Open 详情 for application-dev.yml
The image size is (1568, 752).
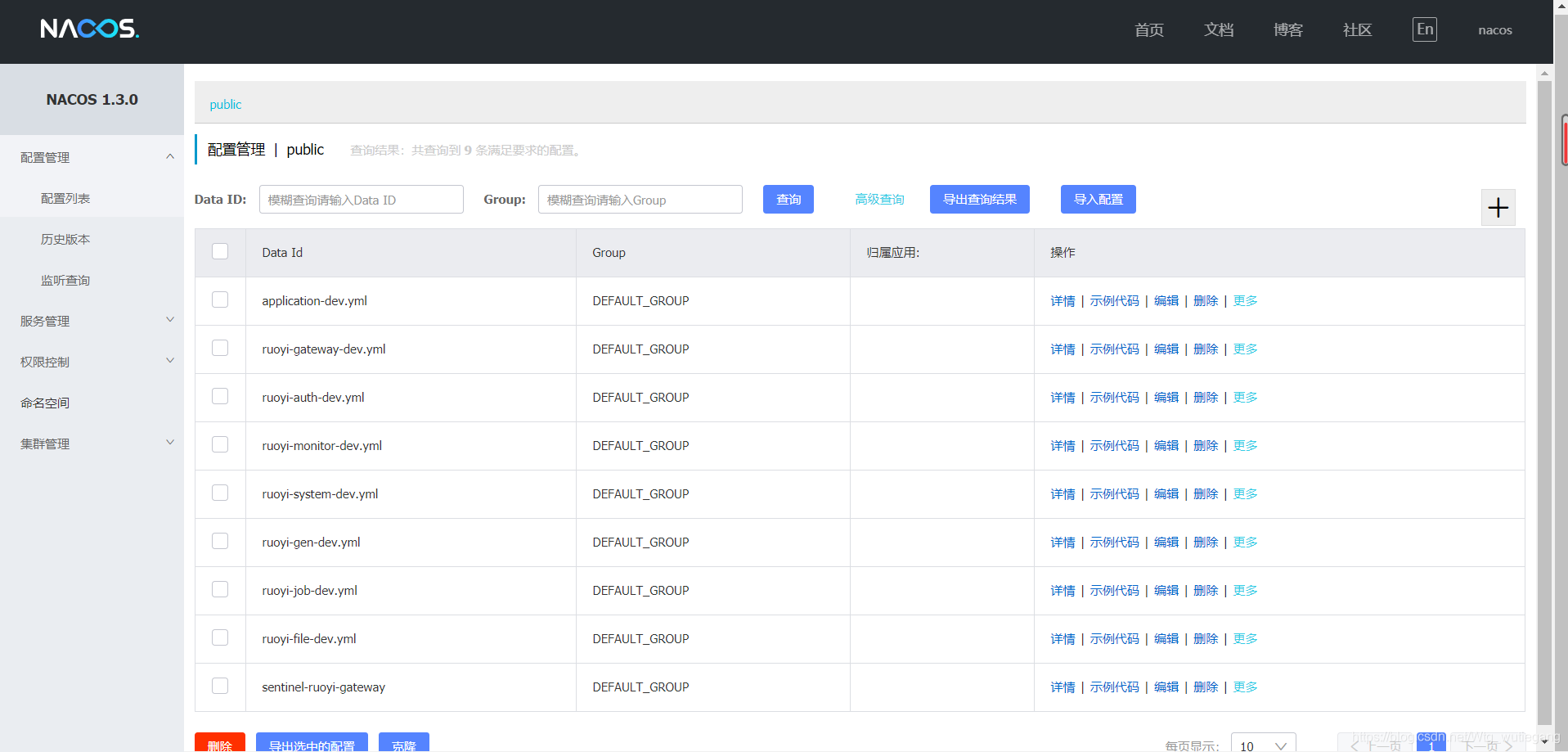click(1063, 300)
